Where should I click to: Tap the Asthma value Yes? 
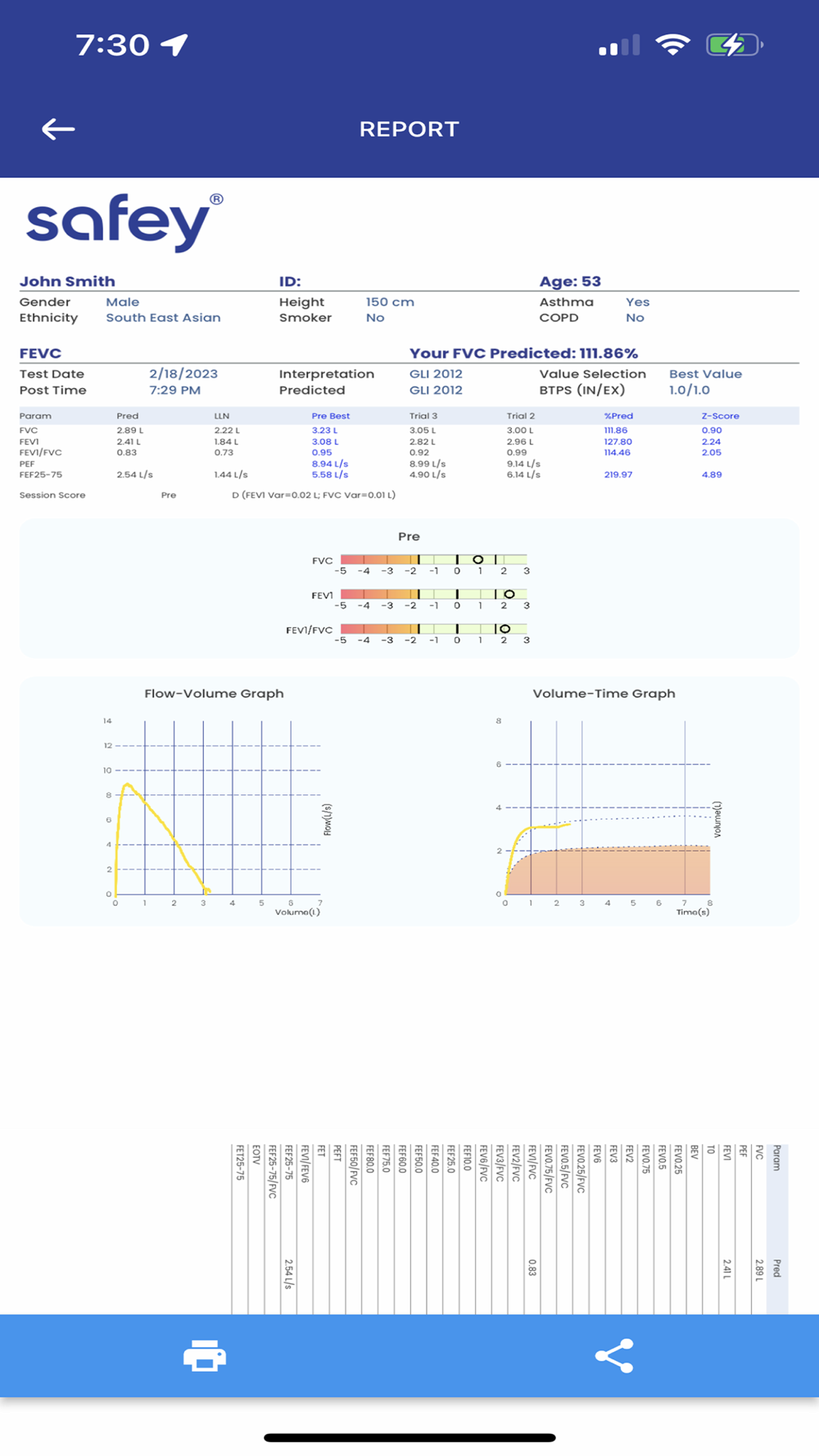[637, 301]
